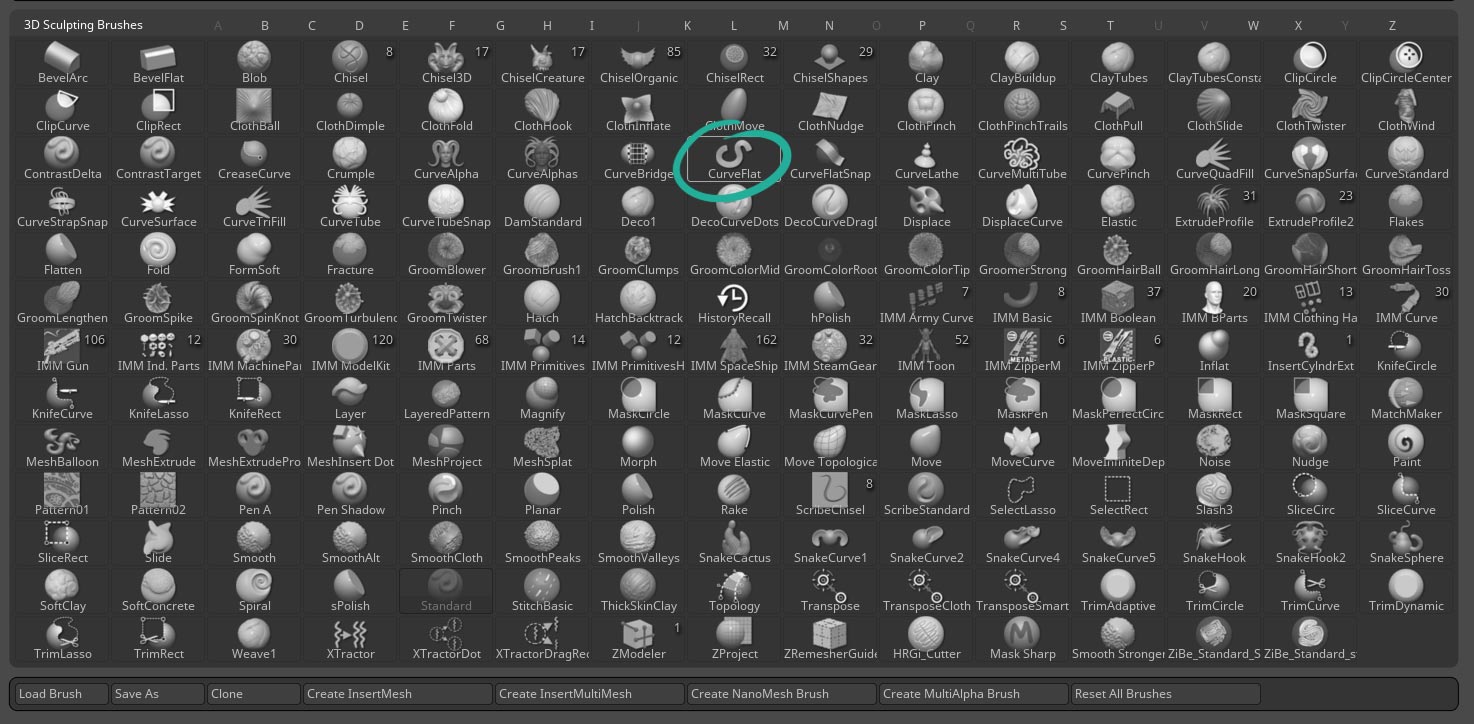
Task: Pick the Standard brush
Action: tap(446, 591)
